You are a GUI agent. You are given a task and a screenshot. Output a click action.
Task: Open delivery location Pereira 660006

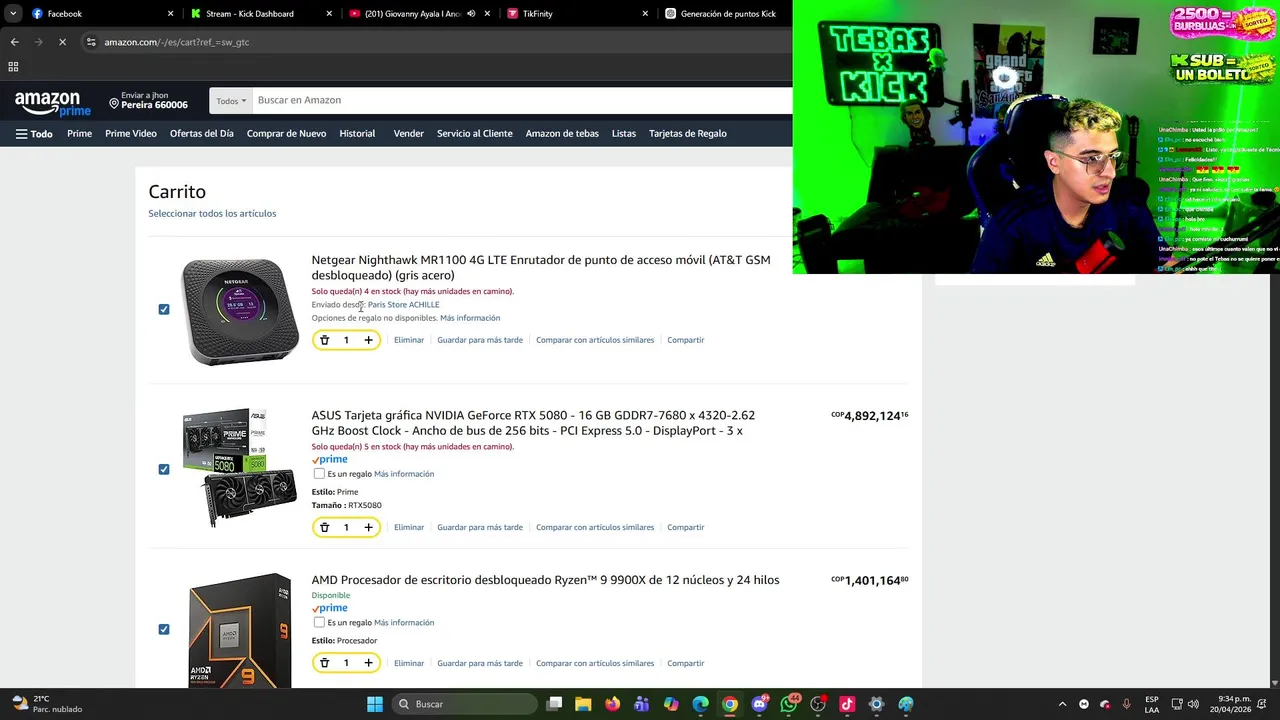148,100
